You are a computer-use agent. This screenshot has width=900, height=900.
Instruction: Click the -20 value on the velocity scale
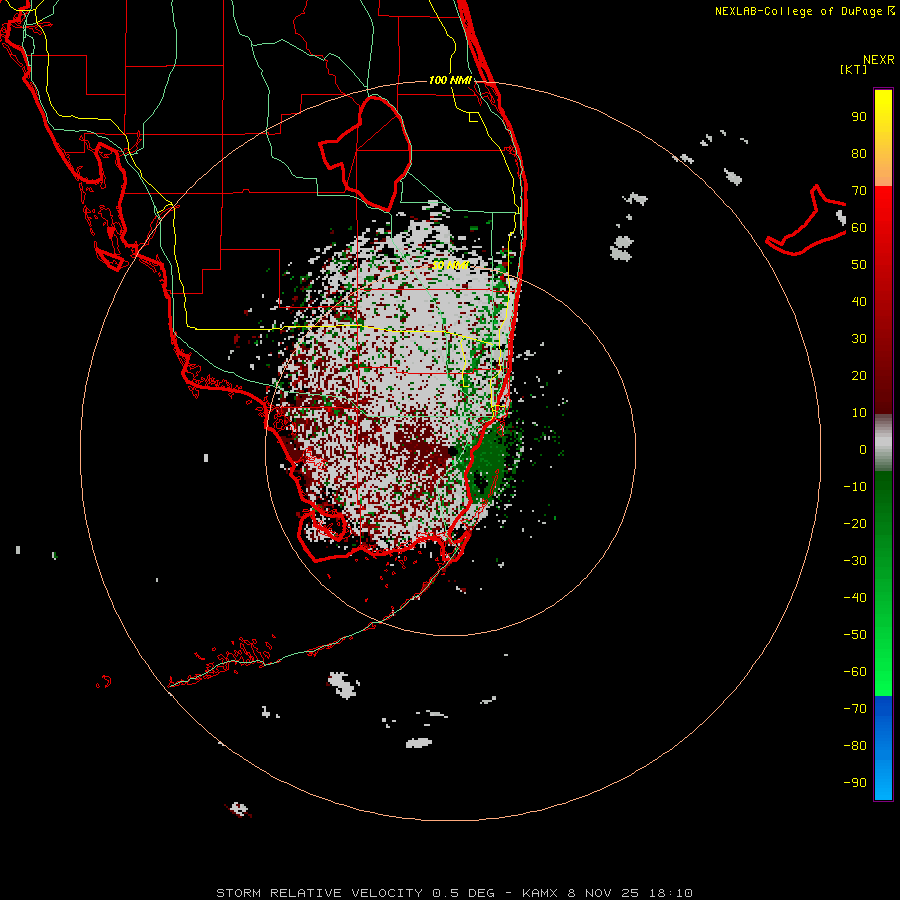coord(855,523)
